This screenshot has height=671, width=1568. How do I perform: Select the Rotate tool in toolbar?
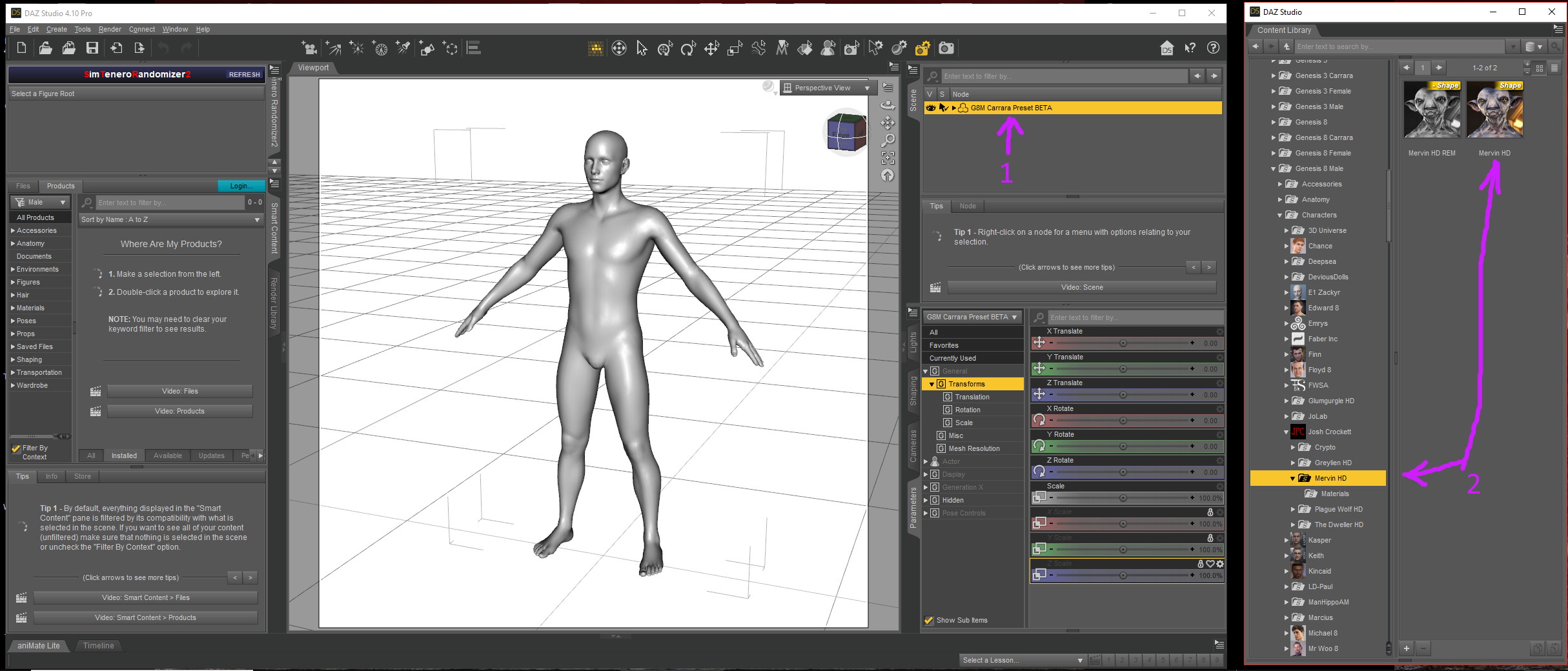coord(688,48)
